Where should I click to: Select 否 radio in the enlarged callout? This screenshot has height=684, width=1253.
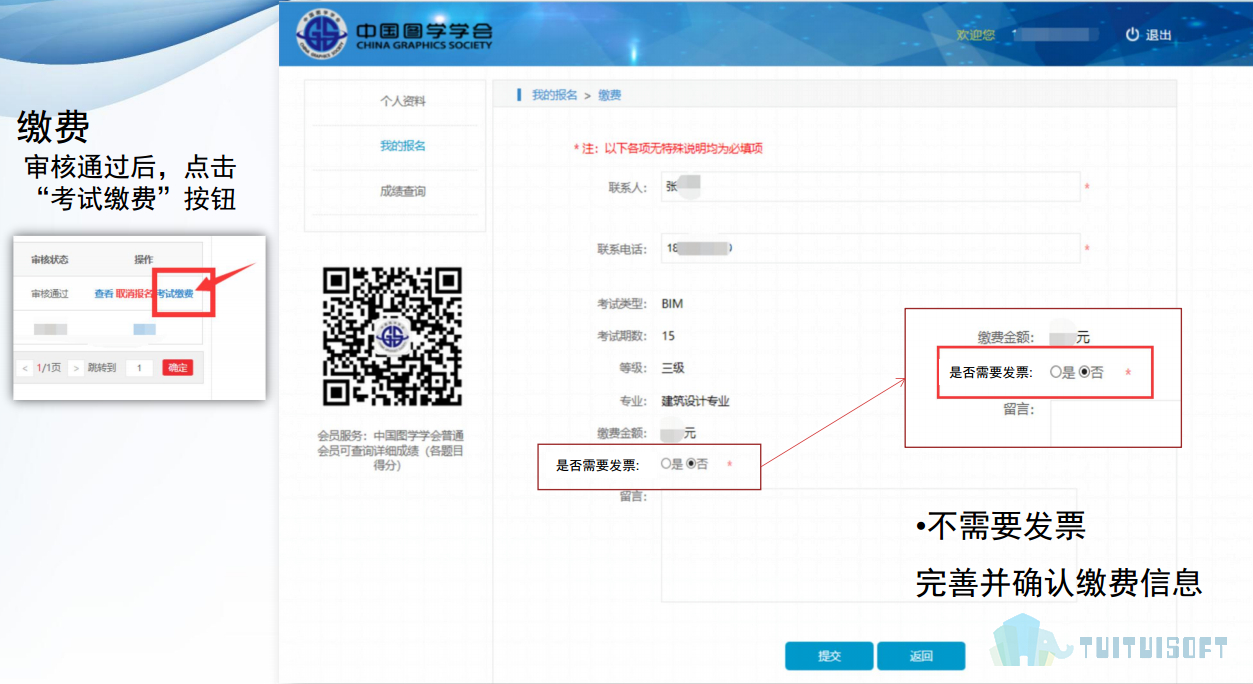(1084, 372)
